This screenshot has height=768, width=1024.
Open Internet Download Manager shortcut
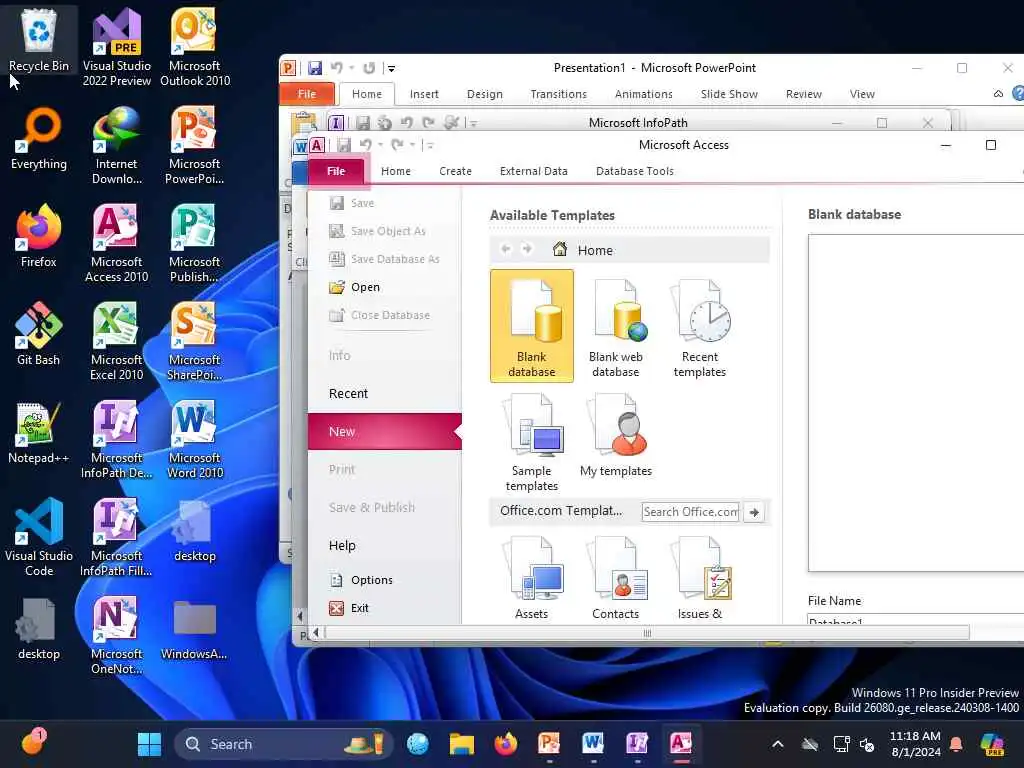(x=116, y=145)
